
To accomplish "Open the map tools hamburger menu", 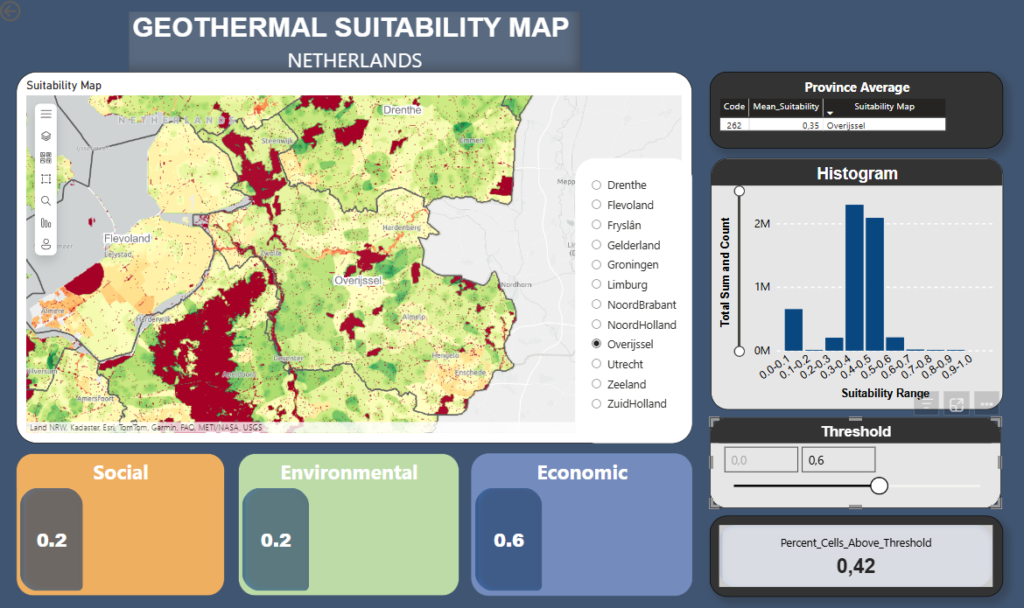I will (46, 114).
